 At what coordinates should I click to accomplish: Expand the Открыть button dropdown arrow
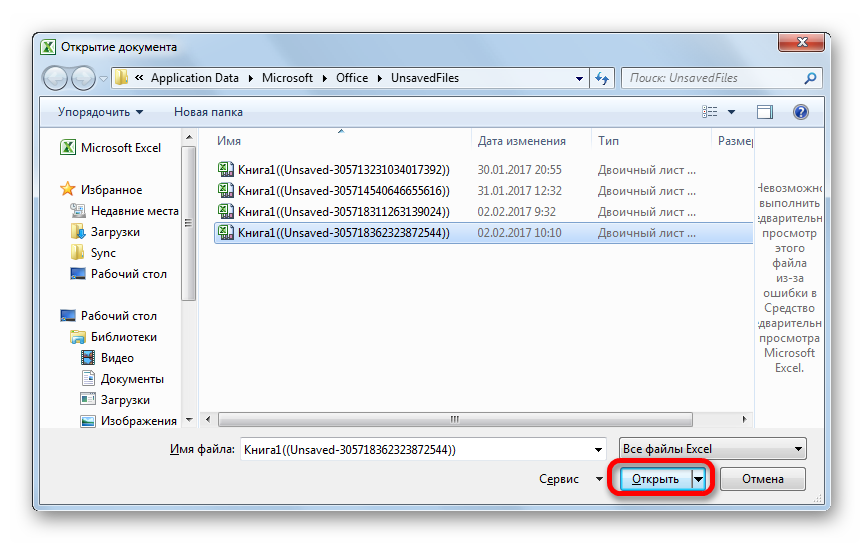(699, 480)
